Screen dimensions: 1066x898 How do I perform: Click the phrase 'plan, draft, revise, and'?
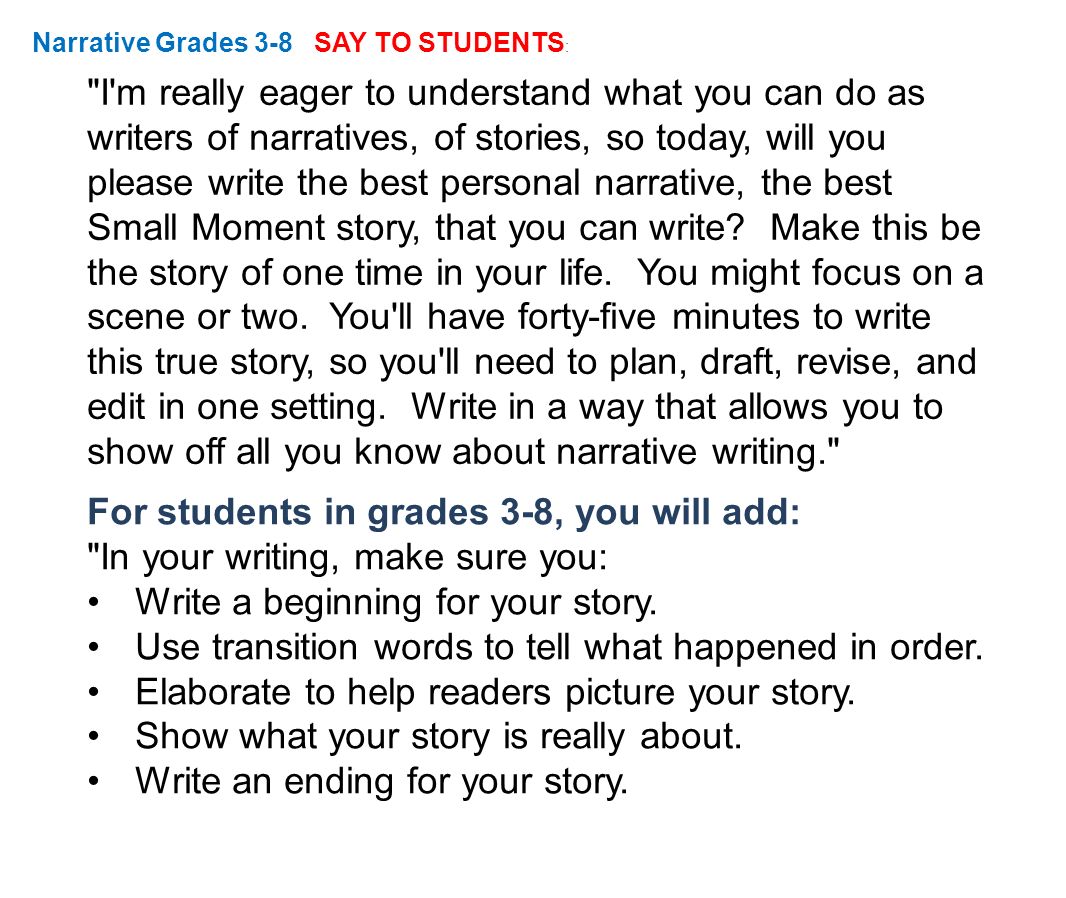(793, 362)
